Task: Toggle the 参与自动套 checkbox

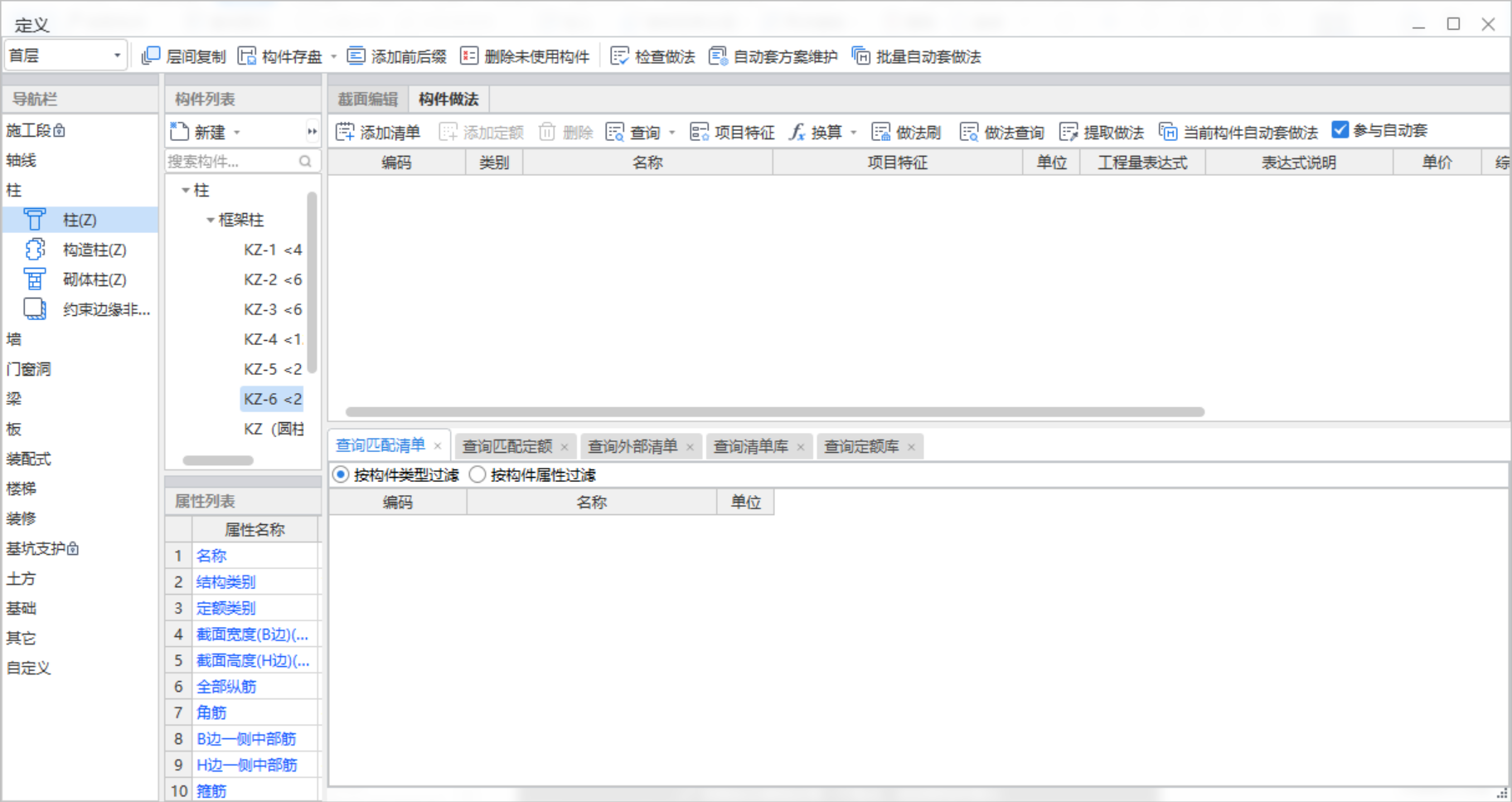Action: (1340, 129)
